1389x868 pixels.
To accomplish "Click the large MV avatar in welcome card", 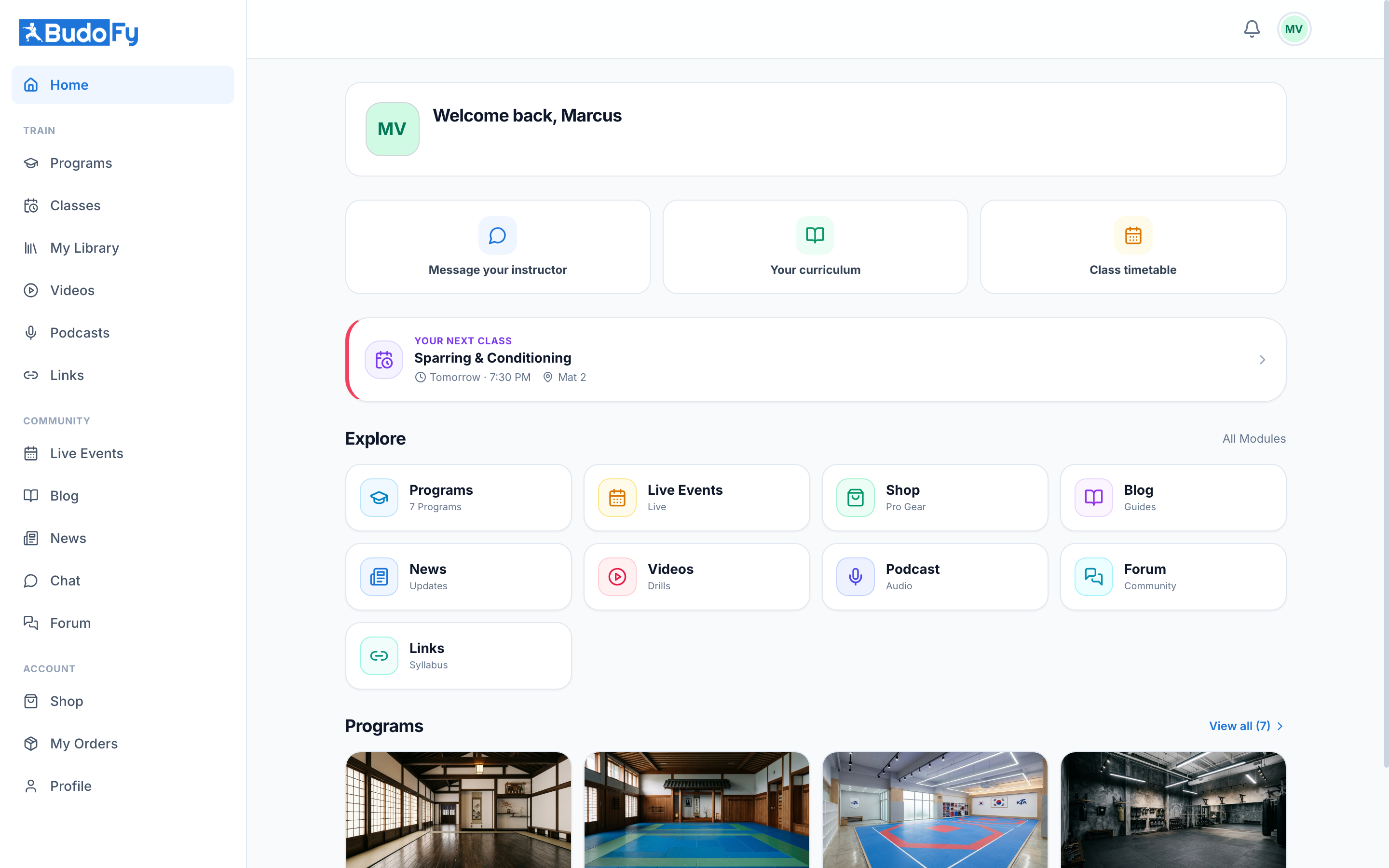I will click(393, 129).
